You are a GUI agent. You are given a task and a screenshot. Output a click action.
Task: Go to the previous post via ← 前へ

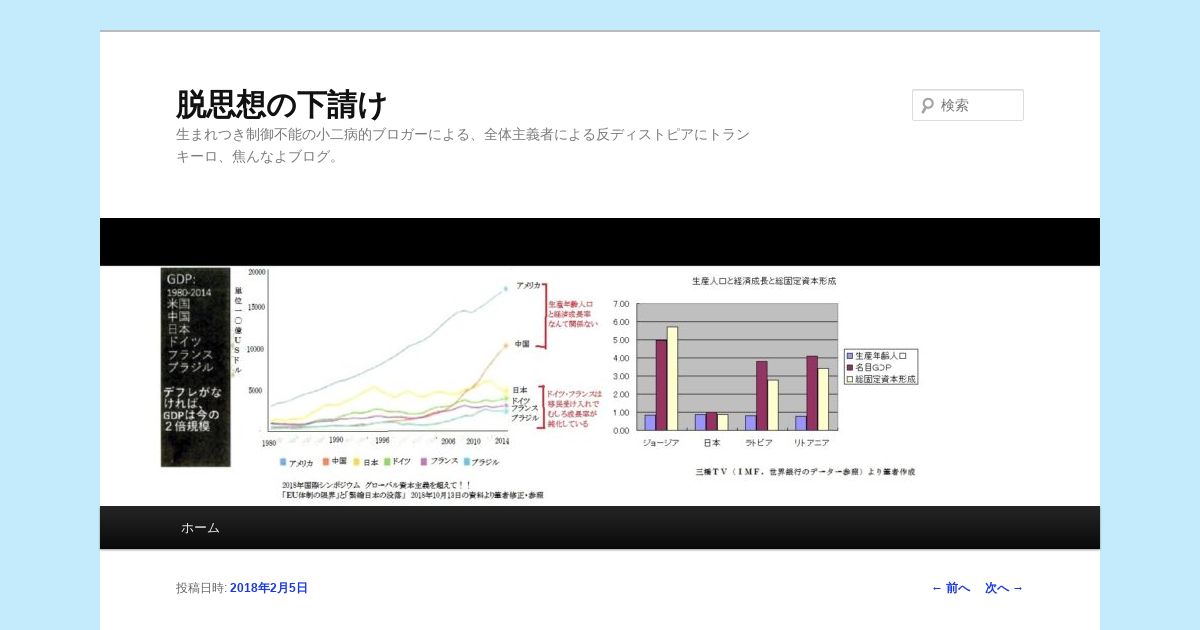click(x=950, y=588)
